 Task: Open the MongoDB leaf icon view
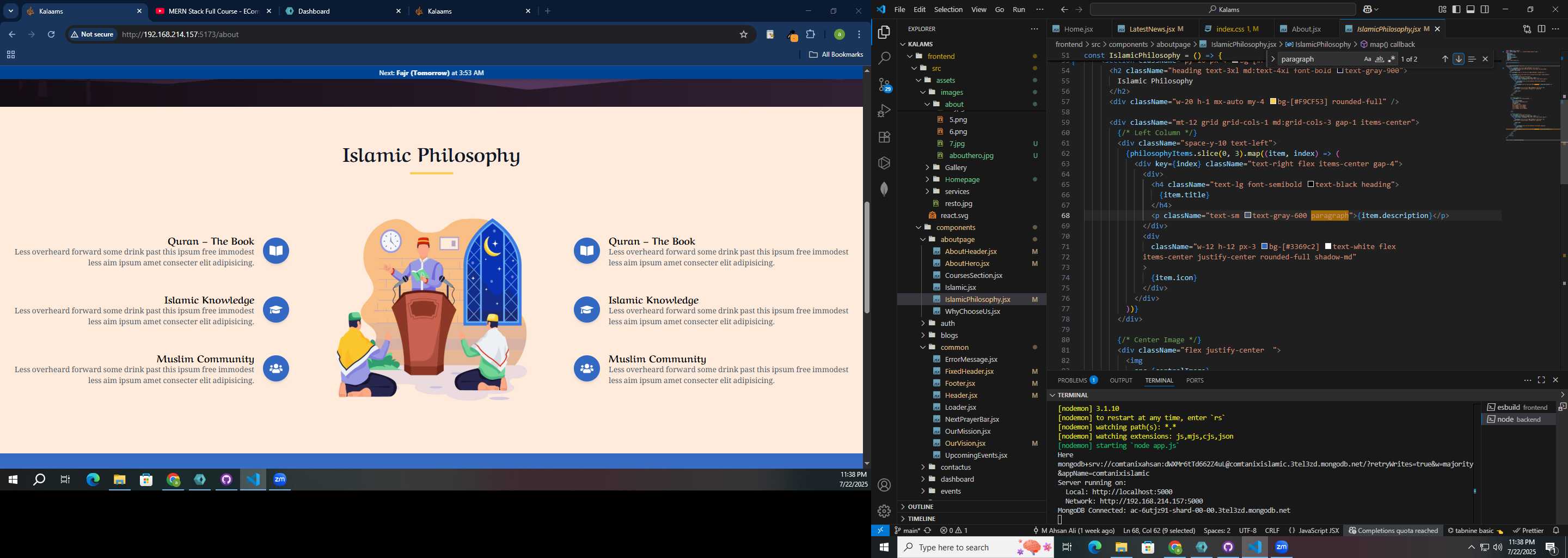click(x=884, y=189)
